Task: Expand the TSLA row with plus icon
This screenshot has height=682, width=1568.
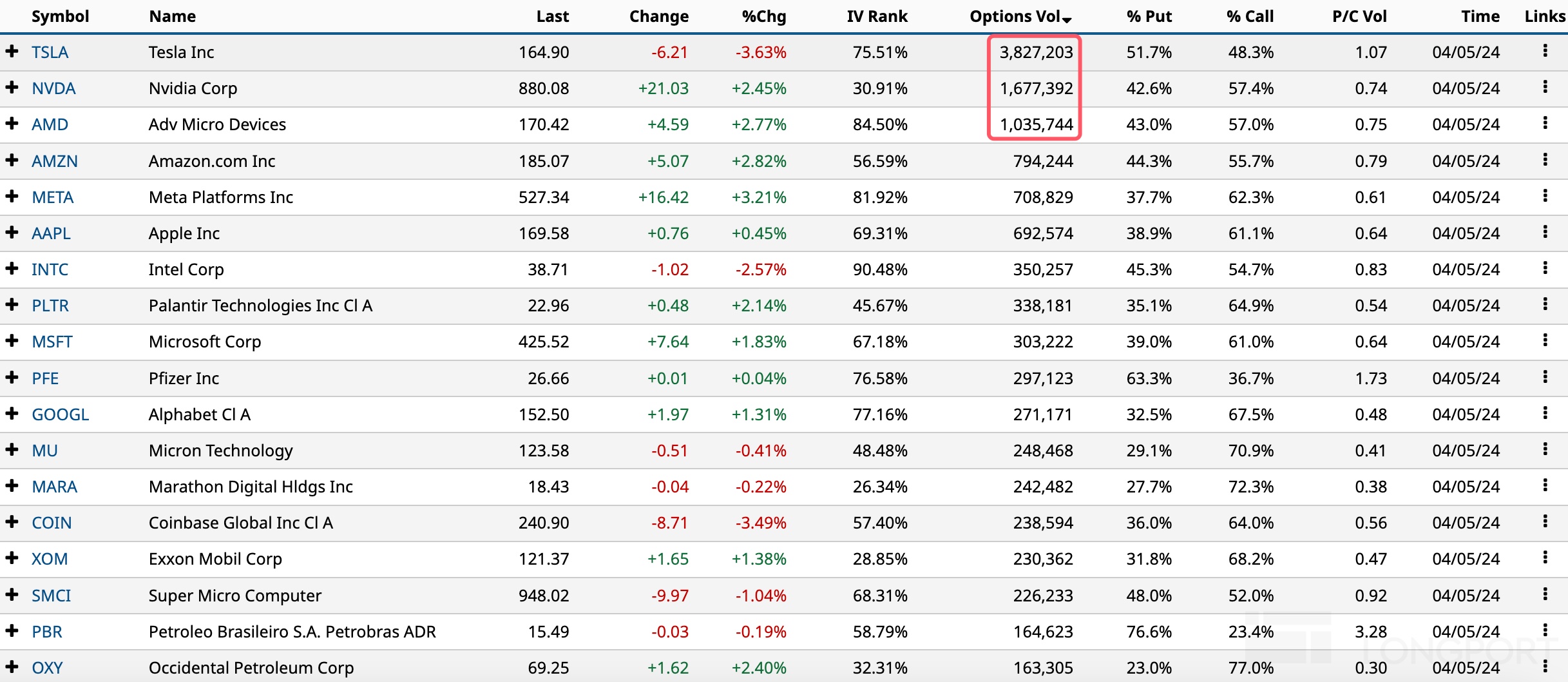Action: click(12, 51)
